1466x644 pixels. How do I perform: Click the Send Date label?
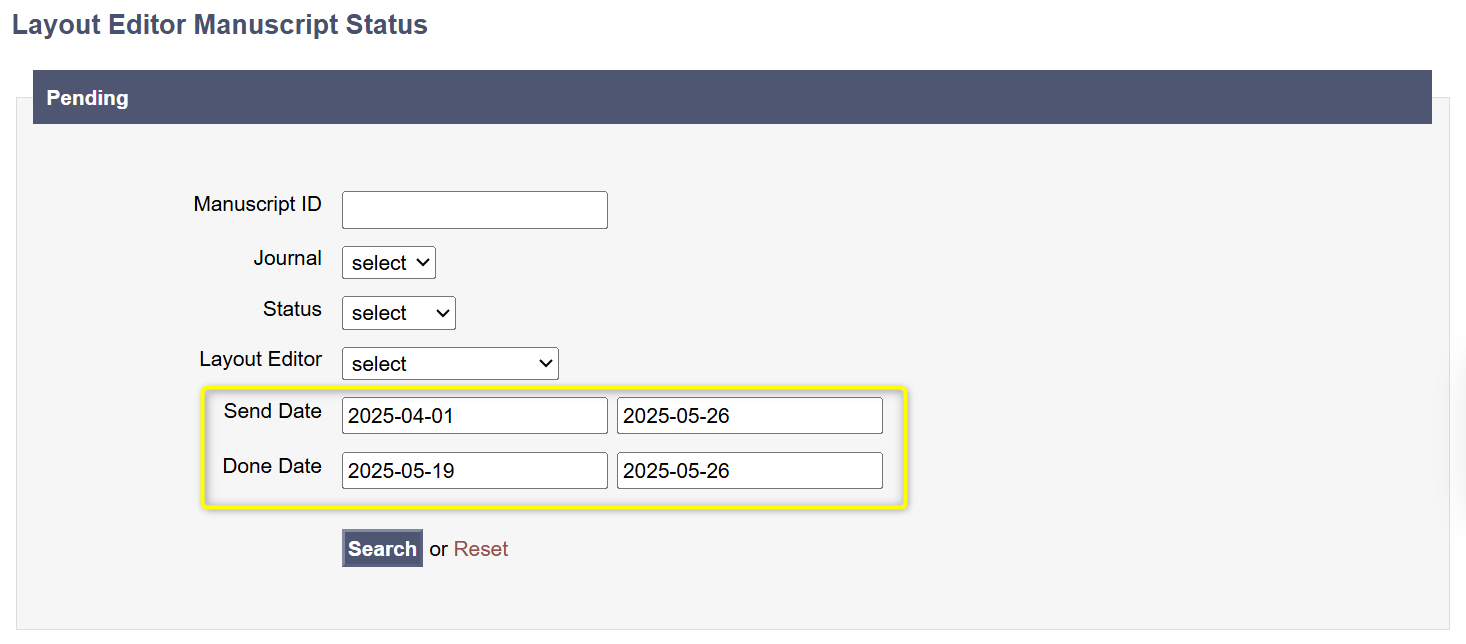(x=272, y=411)
